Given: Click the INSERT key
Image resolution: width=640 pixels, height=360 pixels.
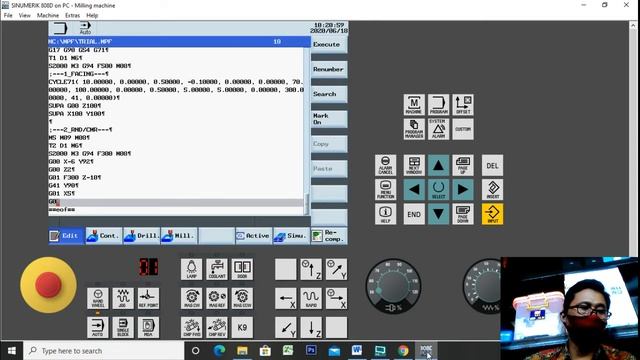Looking at the screenshot, I should (x=492, y=189).
